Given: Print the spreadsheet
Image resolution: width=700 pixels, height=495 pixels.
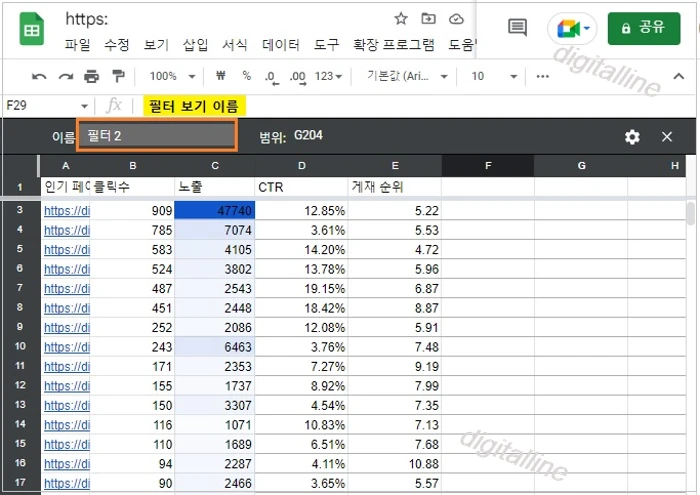Looking at the screenshot, I should pos(92,77).
